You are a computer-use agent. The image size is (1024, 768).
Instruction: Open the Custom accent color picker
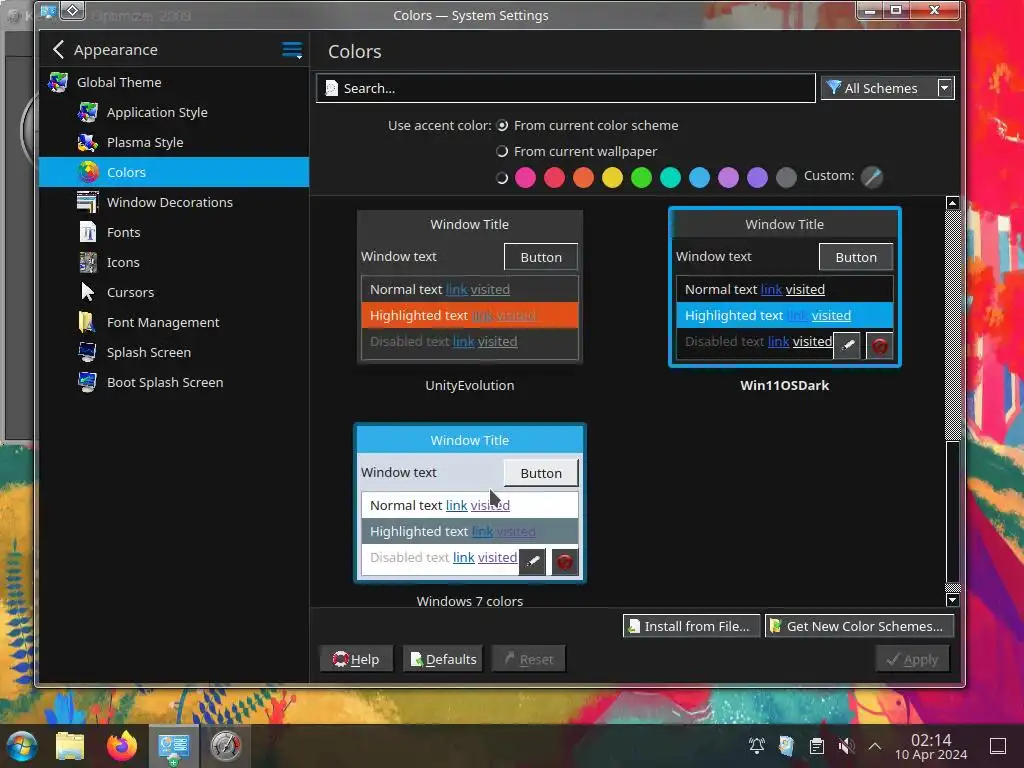872,176
